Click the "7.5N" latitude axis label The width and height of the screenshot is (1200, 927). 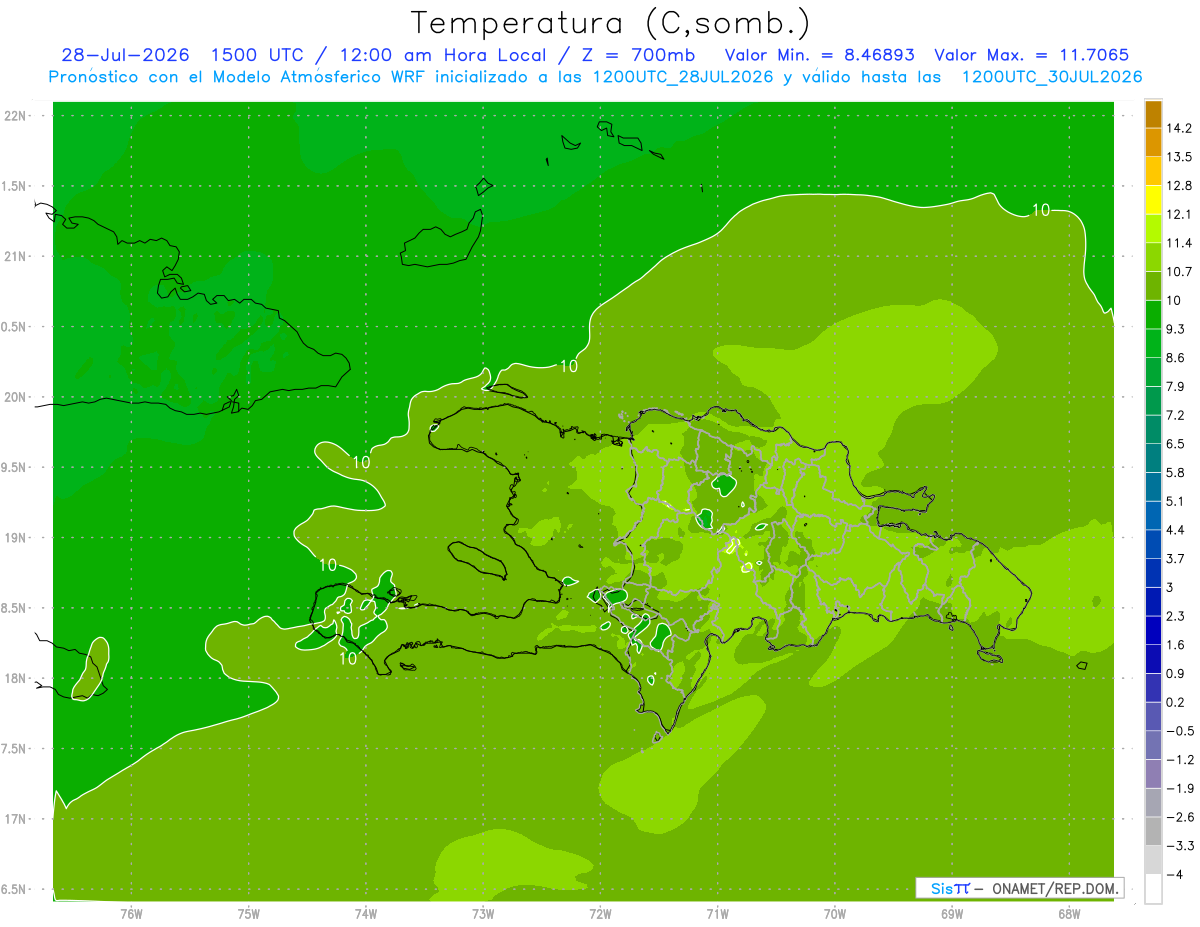coord(14,749)
